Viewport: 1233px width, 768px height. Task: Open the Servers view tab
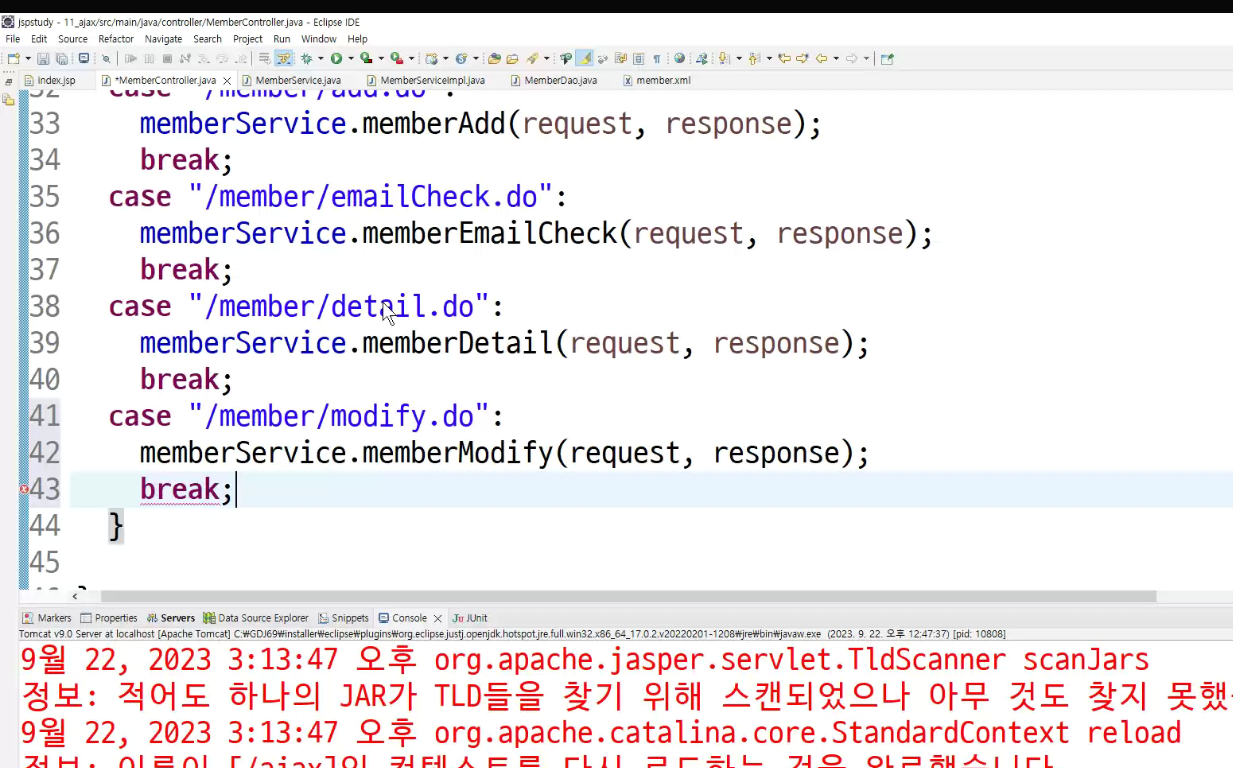point(171,618)
